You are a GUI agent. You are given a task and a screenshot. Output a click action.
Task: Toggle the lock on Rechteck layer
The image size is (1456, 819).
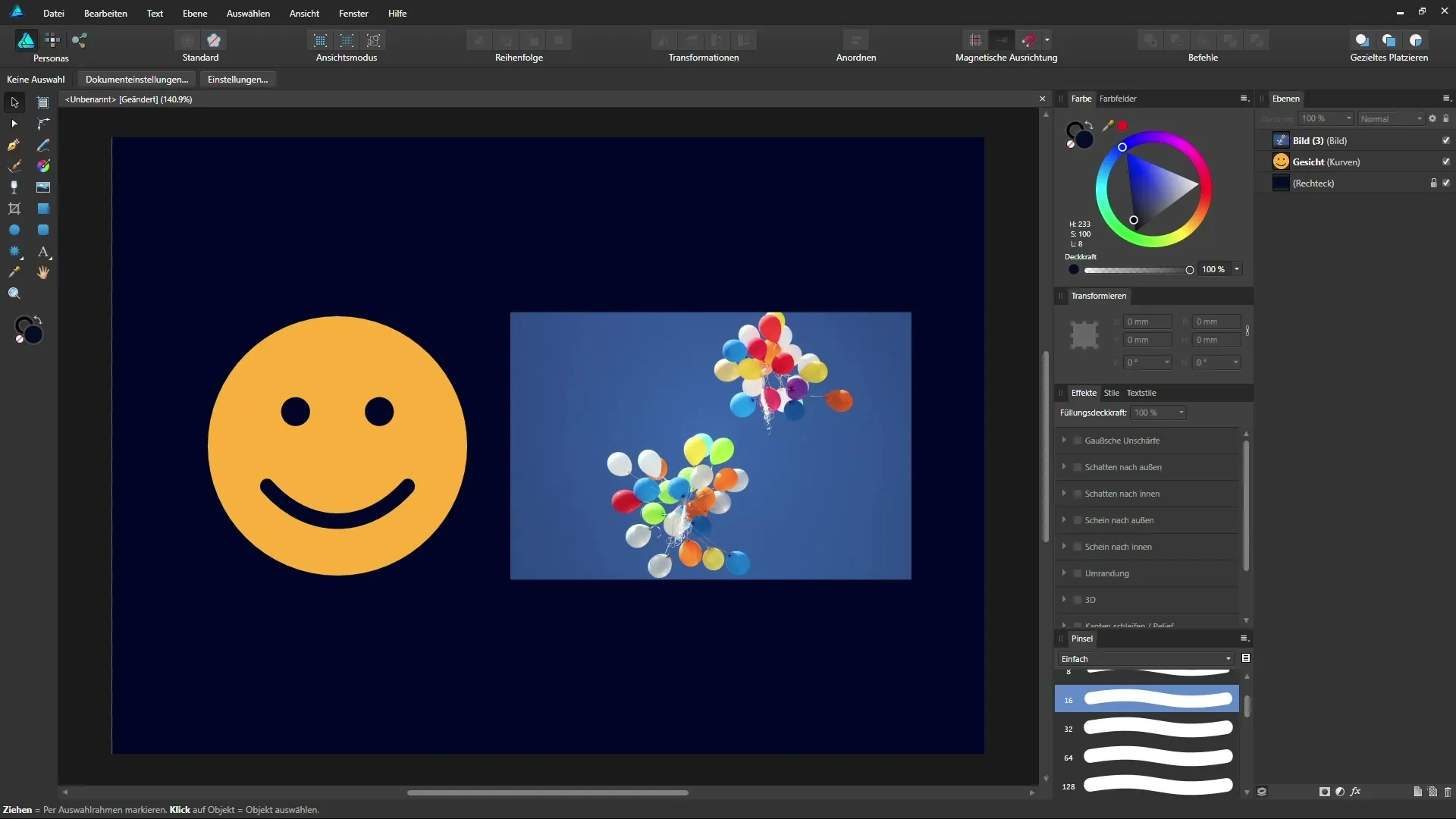1433,184
